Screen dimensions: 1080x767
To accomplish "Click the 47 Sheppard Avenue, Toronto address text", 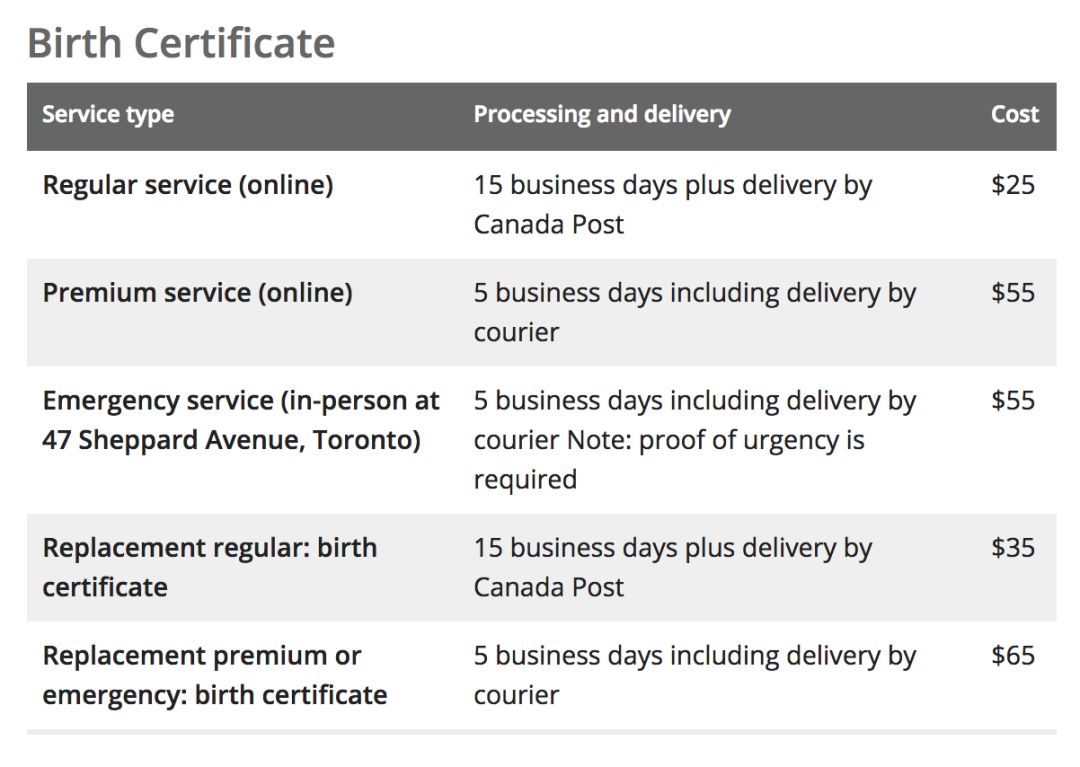I will pos(231,440).
